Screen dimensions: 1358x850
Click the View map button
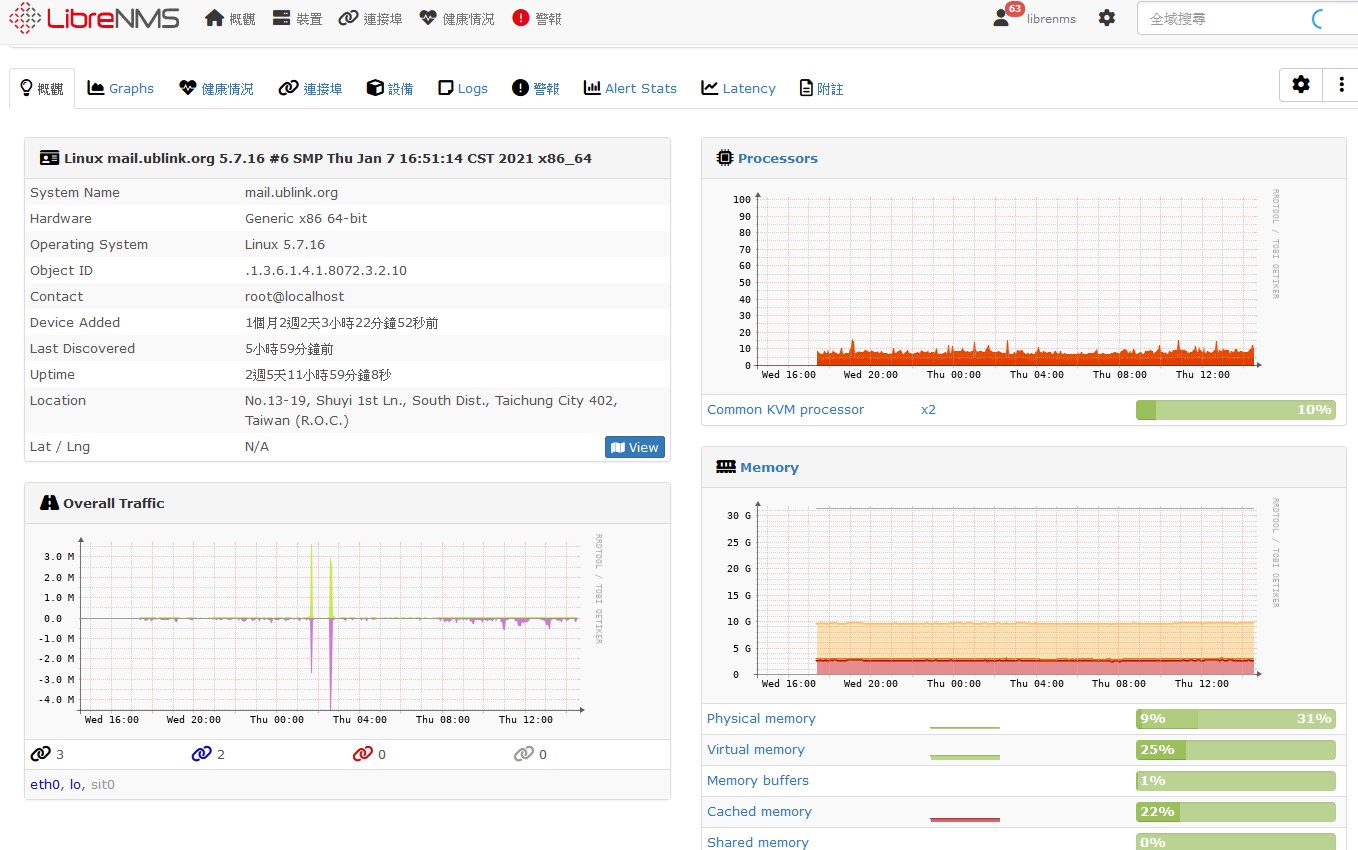point(634,447)
